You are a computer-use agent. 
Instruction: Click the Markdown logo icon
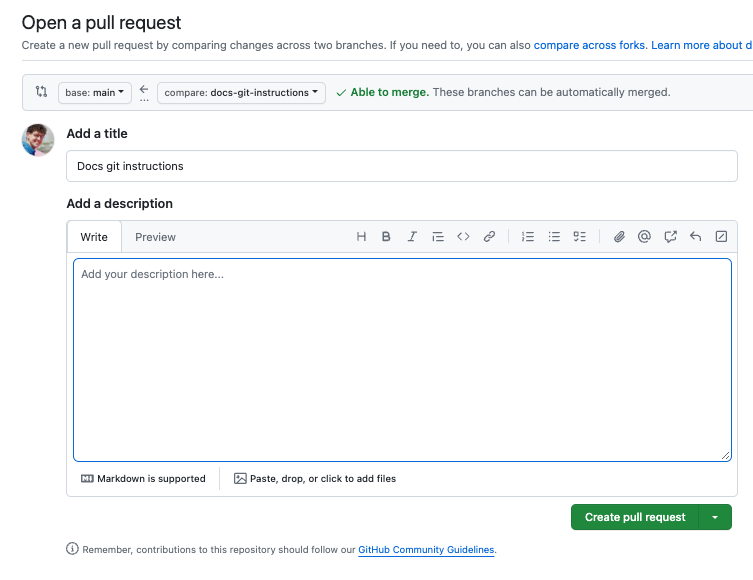tap(87, 478)
